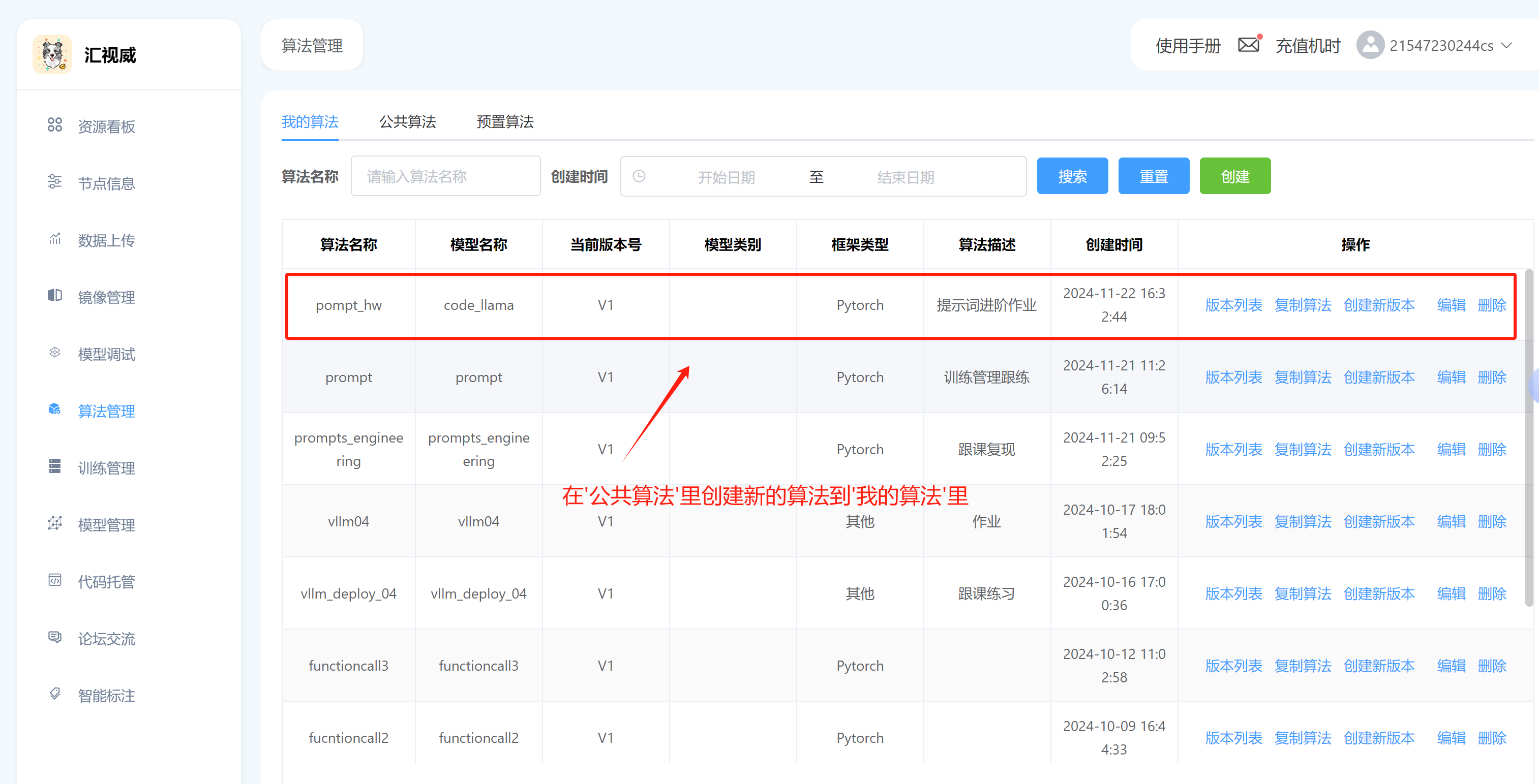1539x784 pixels.
Task: Open the 开始日期 date picker
Action: 726,177
